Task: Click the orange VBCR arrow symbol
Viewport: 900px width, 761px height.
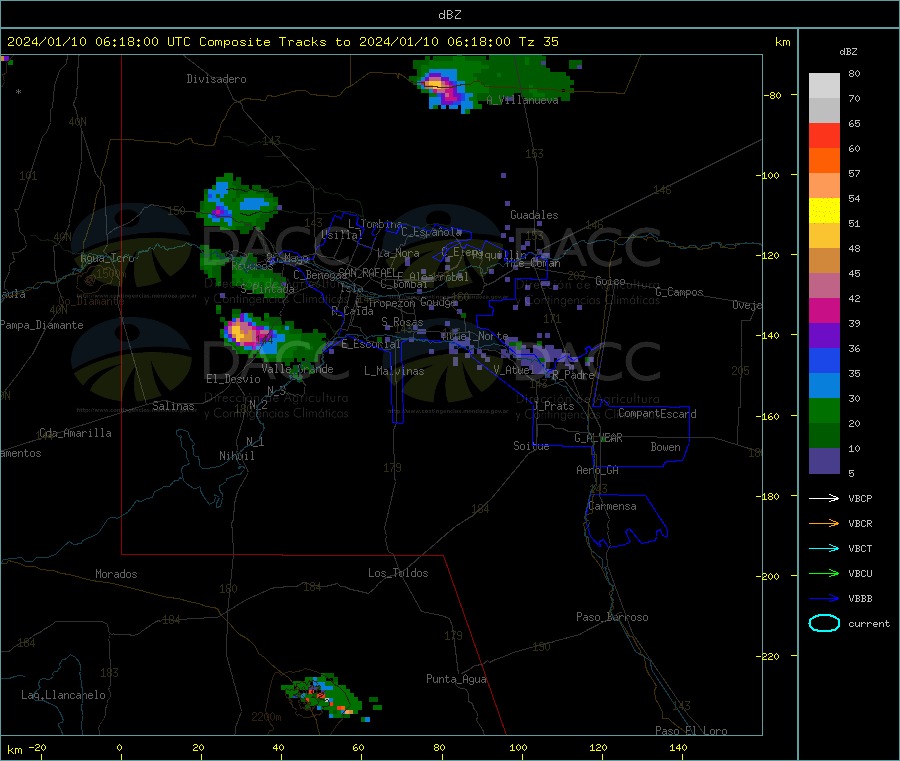Action: tap(824, 523)
